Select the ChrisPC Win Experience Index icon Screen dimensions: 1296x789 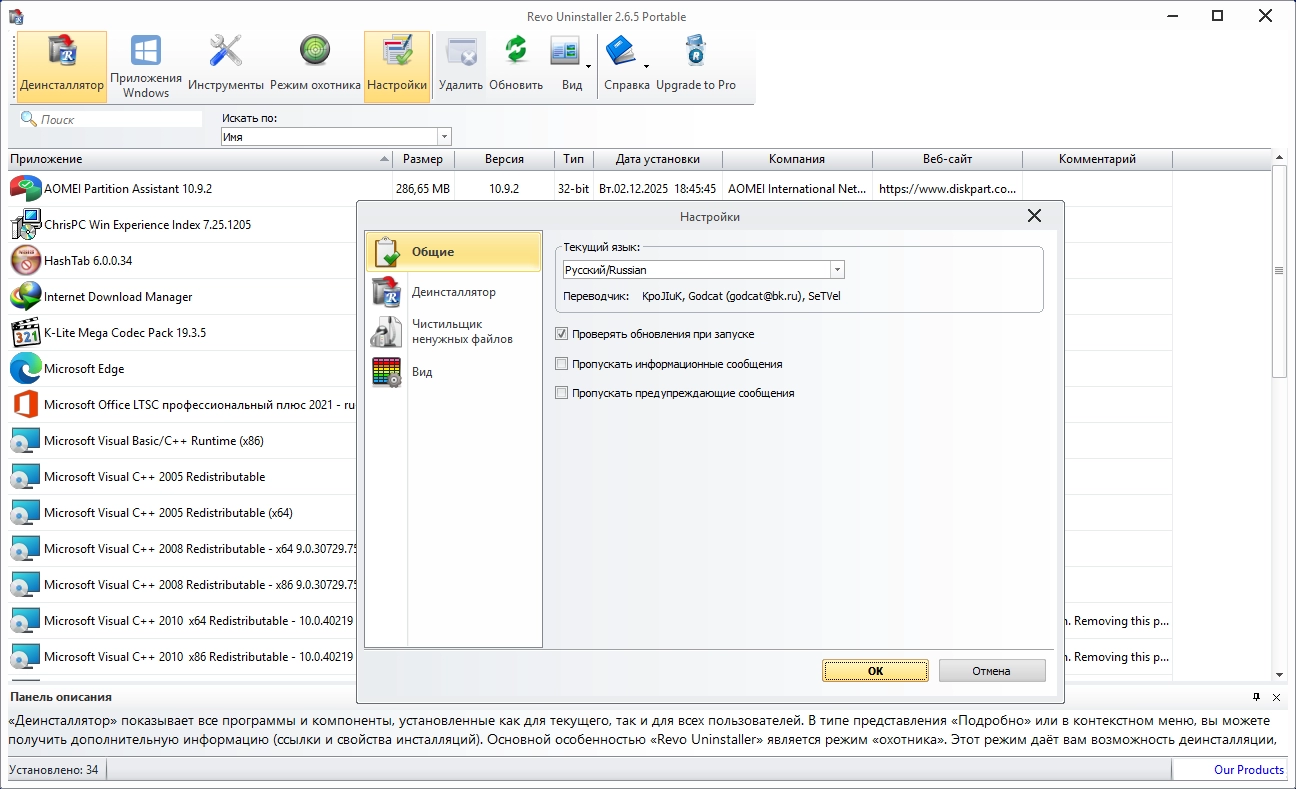(25, 224)
